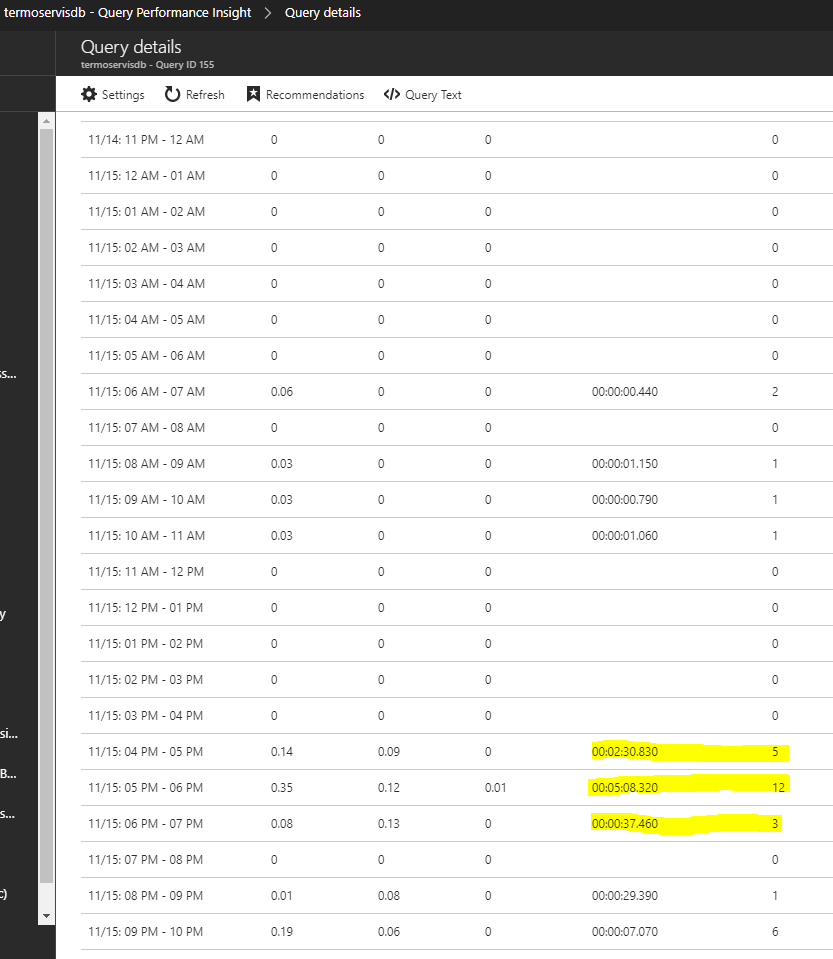Screen dimensions: 833x959
Task: Click the Query Text toolbar label
Action: click(433, 94)
